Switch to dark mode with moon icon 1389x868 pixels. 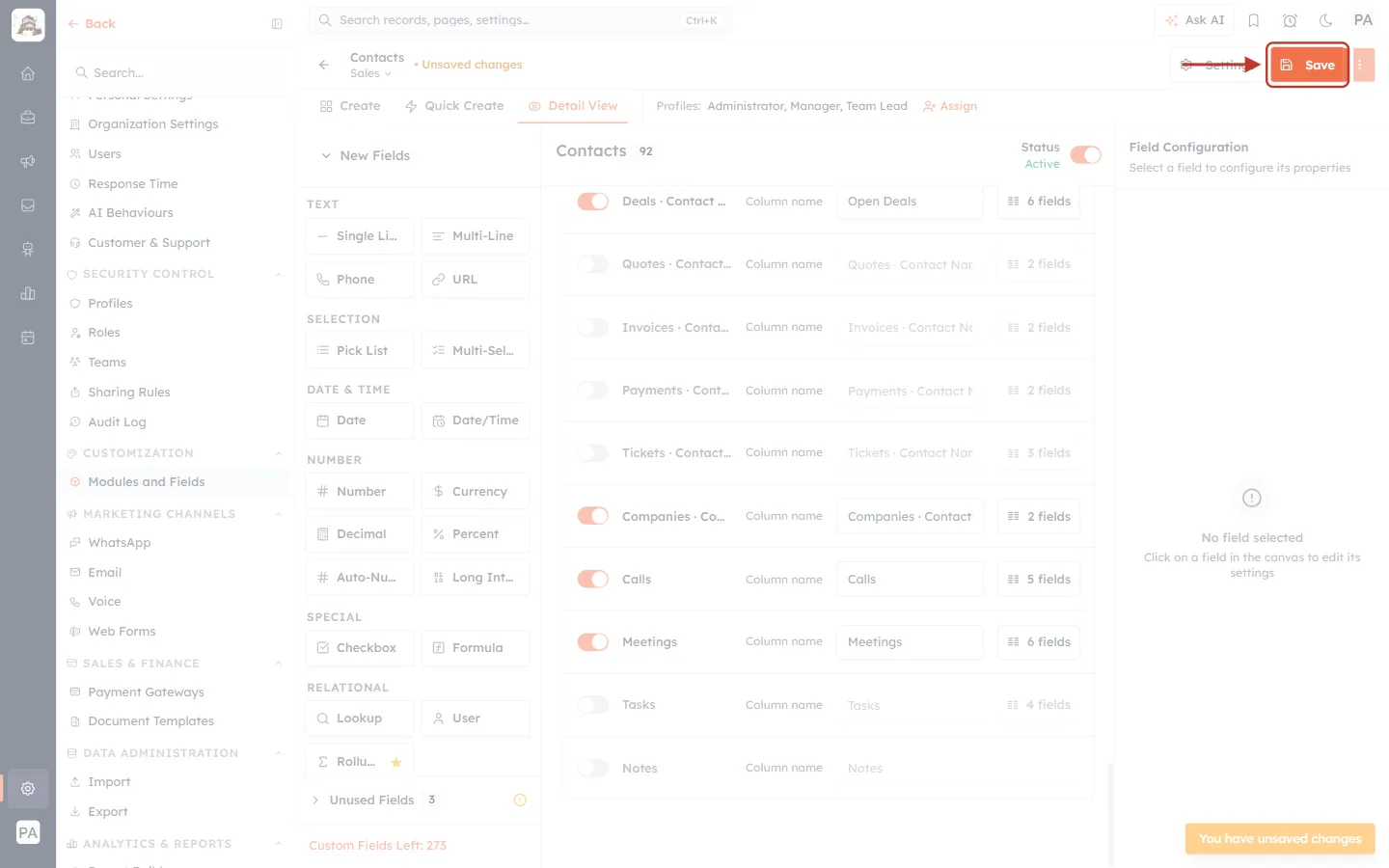coord(1325,20)
